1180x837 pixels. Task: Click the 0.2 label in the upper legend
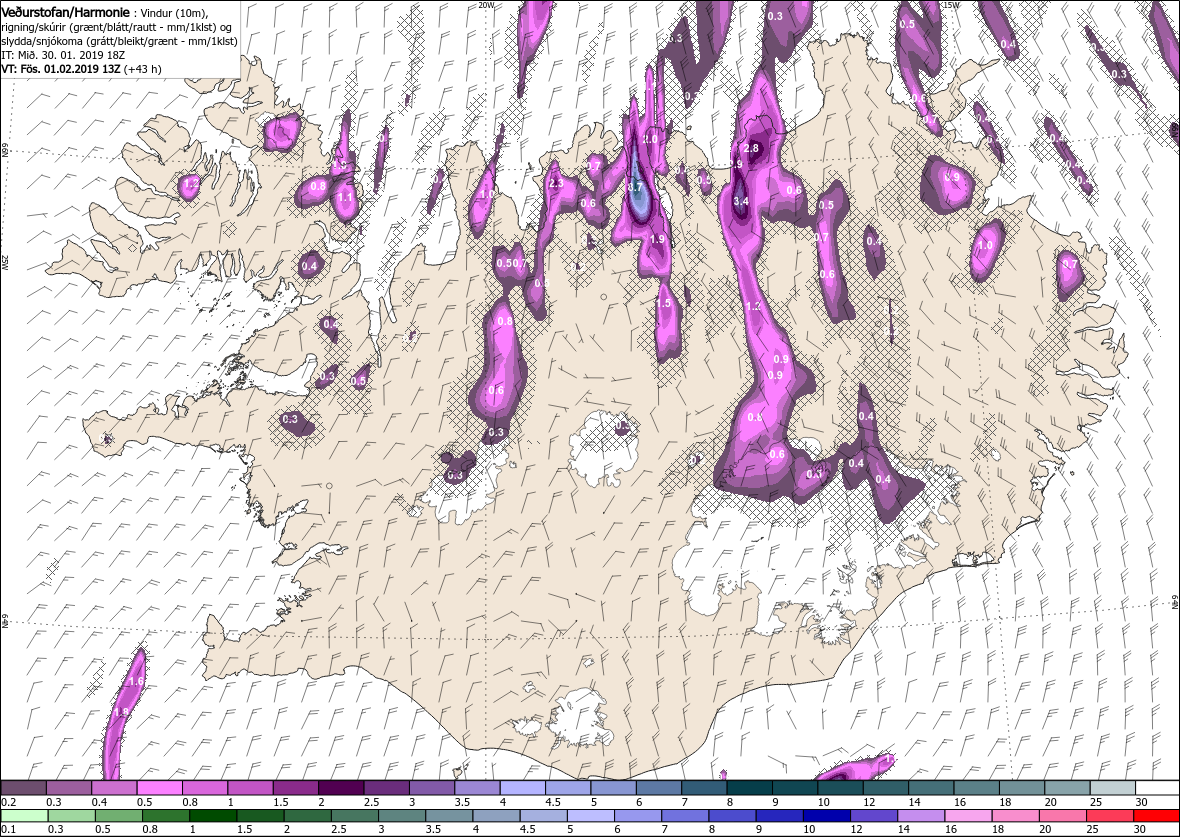[x=8, y=802]
